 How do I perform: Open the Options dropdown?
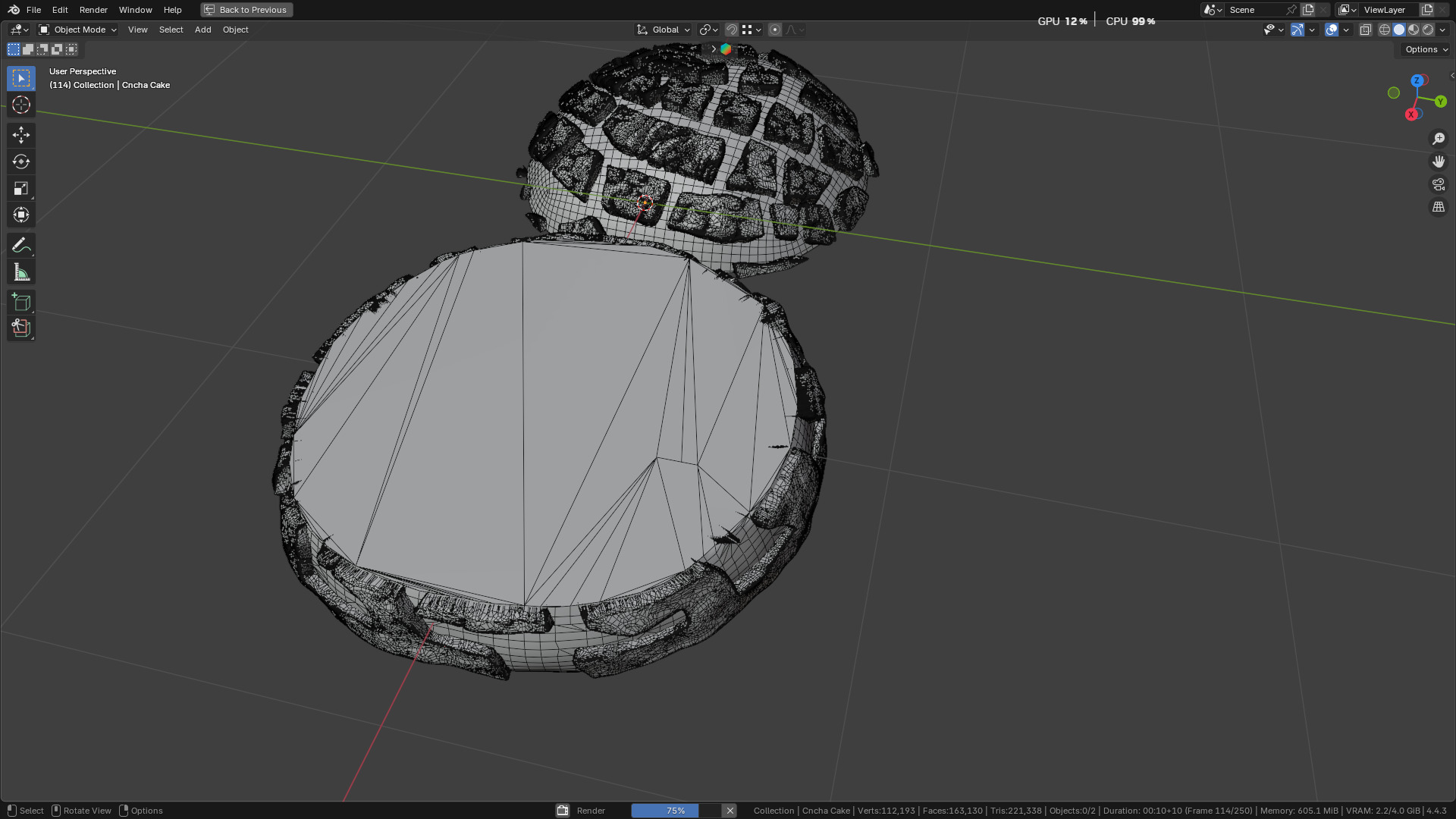click(1426, 49)
